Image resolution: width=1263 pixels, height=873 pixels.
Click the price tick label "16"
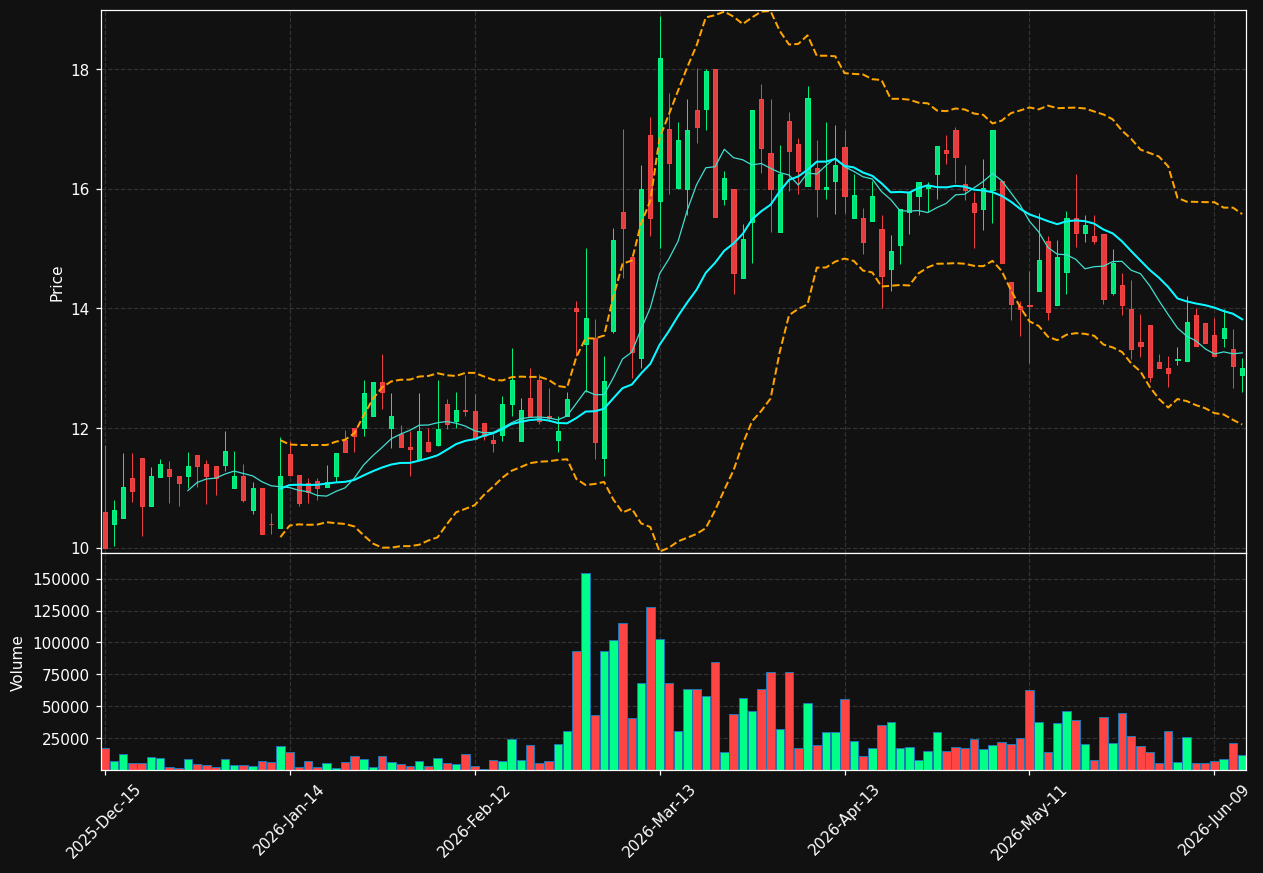(80, 190)
